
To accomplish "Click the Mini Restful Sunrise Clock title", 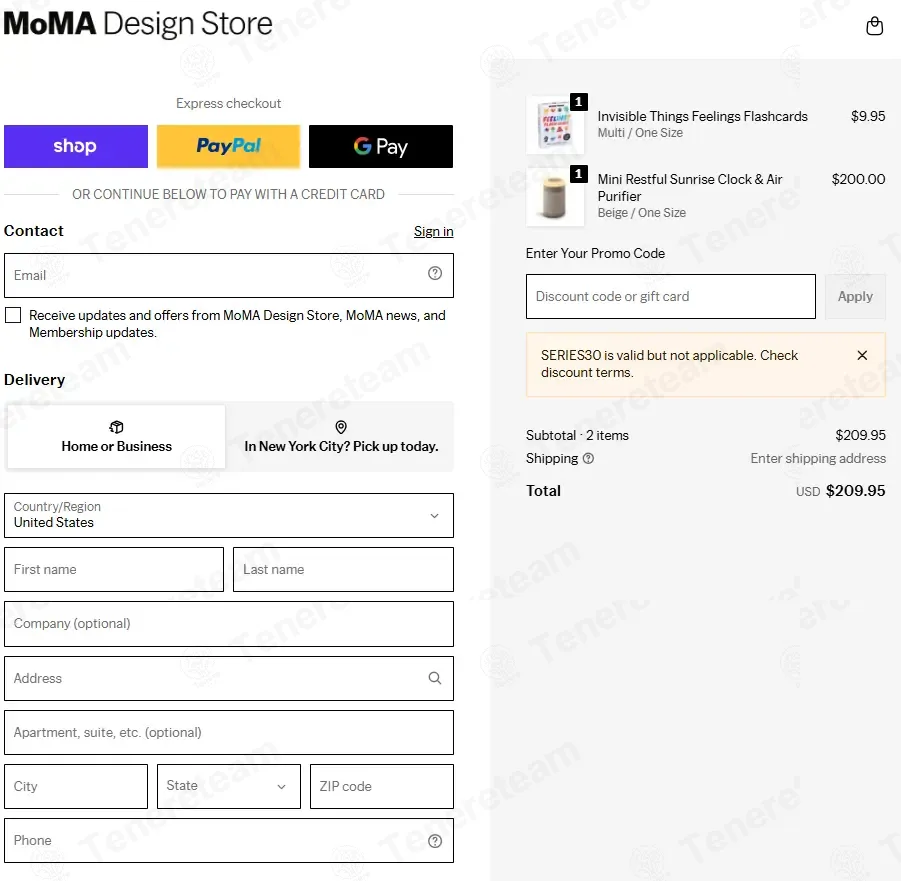I will pyautogui.click(x=690, y=188).
